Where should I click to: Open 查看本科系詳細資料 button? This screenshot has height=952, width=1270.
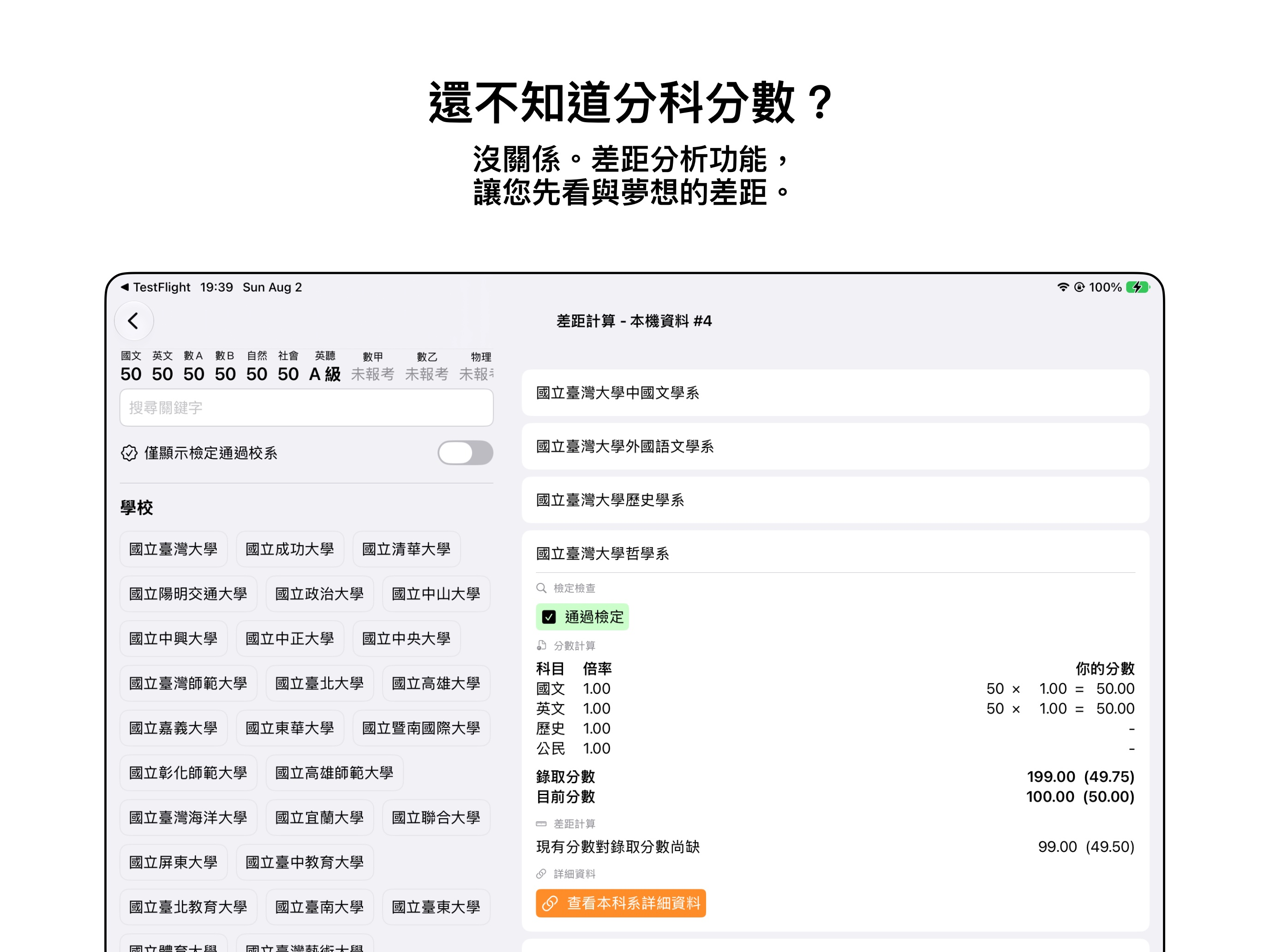[621, 903]
